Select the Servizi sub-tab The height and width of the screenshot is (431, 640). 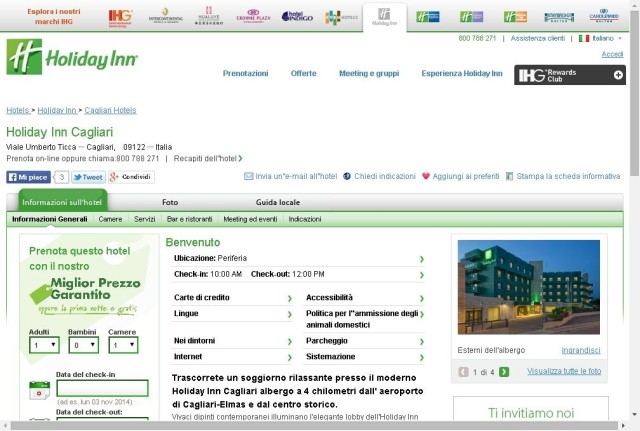point(144,219)
